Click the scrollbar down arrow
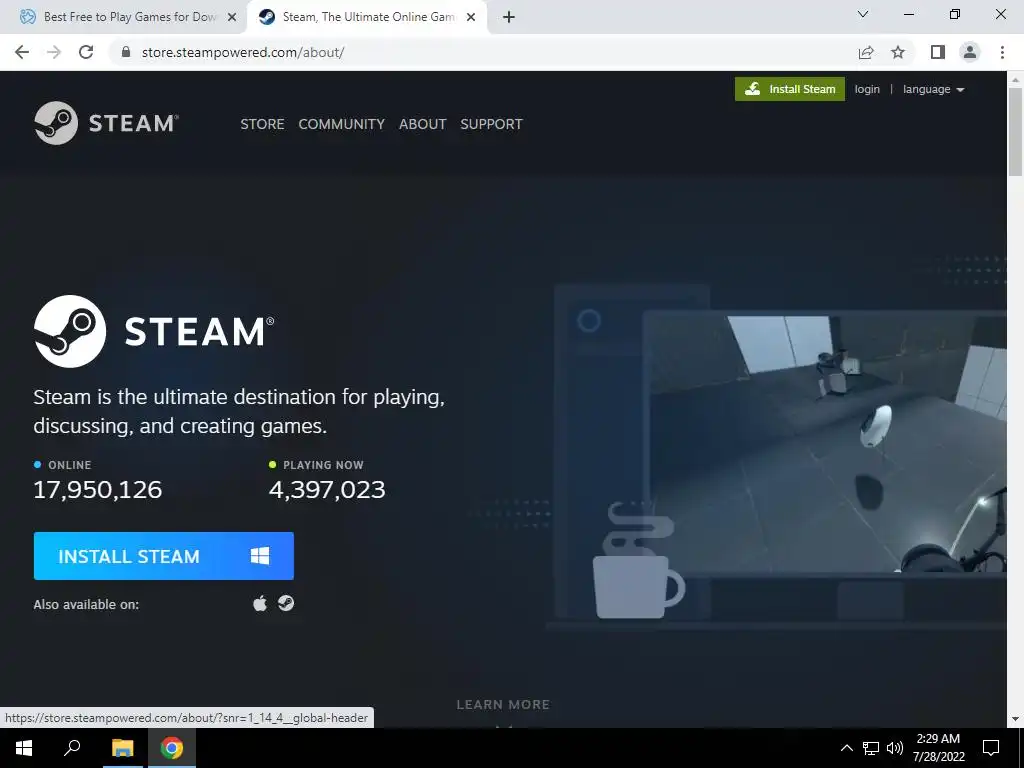Viewport: 1024px width, 768px height. (x=1015, y=720)
